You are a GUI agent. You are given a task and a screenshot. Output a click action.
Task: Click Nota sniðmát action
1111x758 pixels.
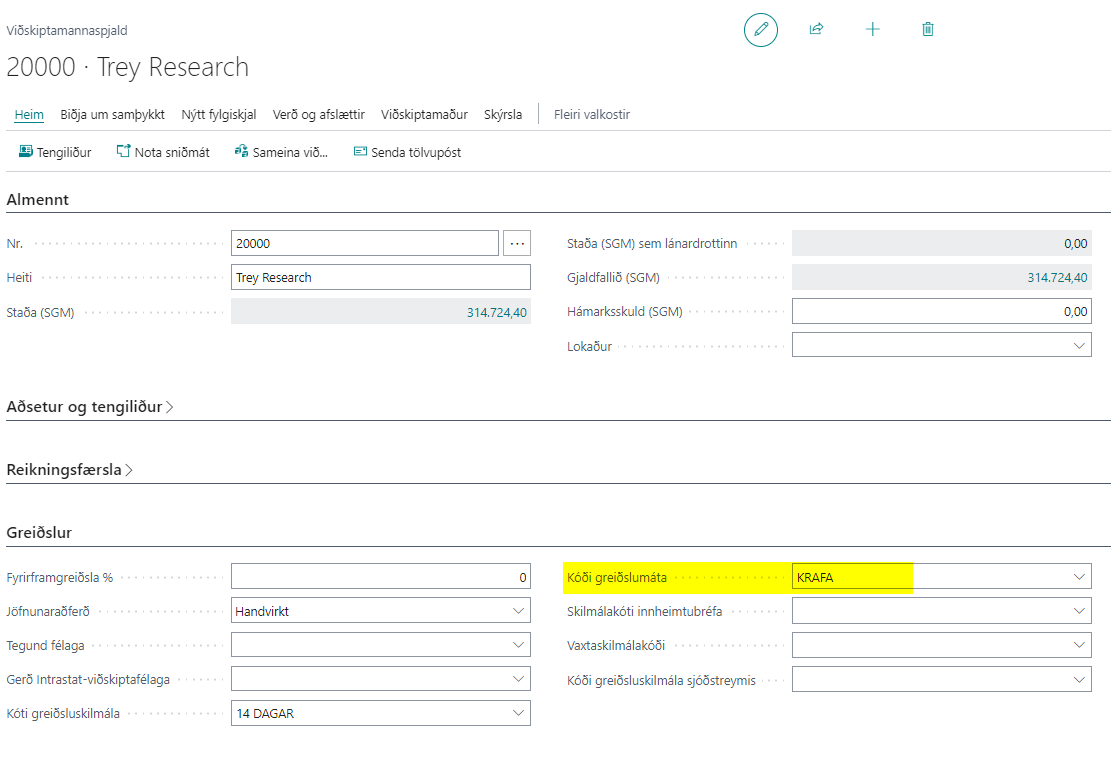coord(163,152)
